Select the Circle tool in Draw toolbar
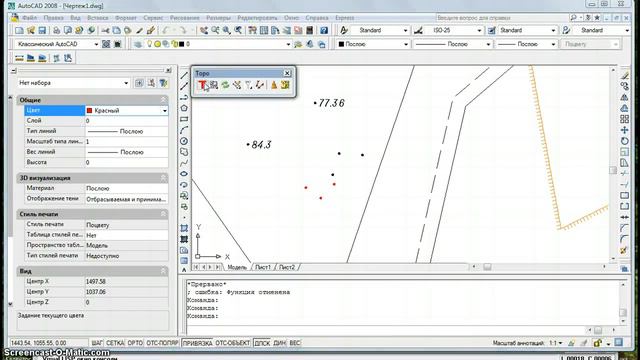640x360 pixels. (184, 141)
